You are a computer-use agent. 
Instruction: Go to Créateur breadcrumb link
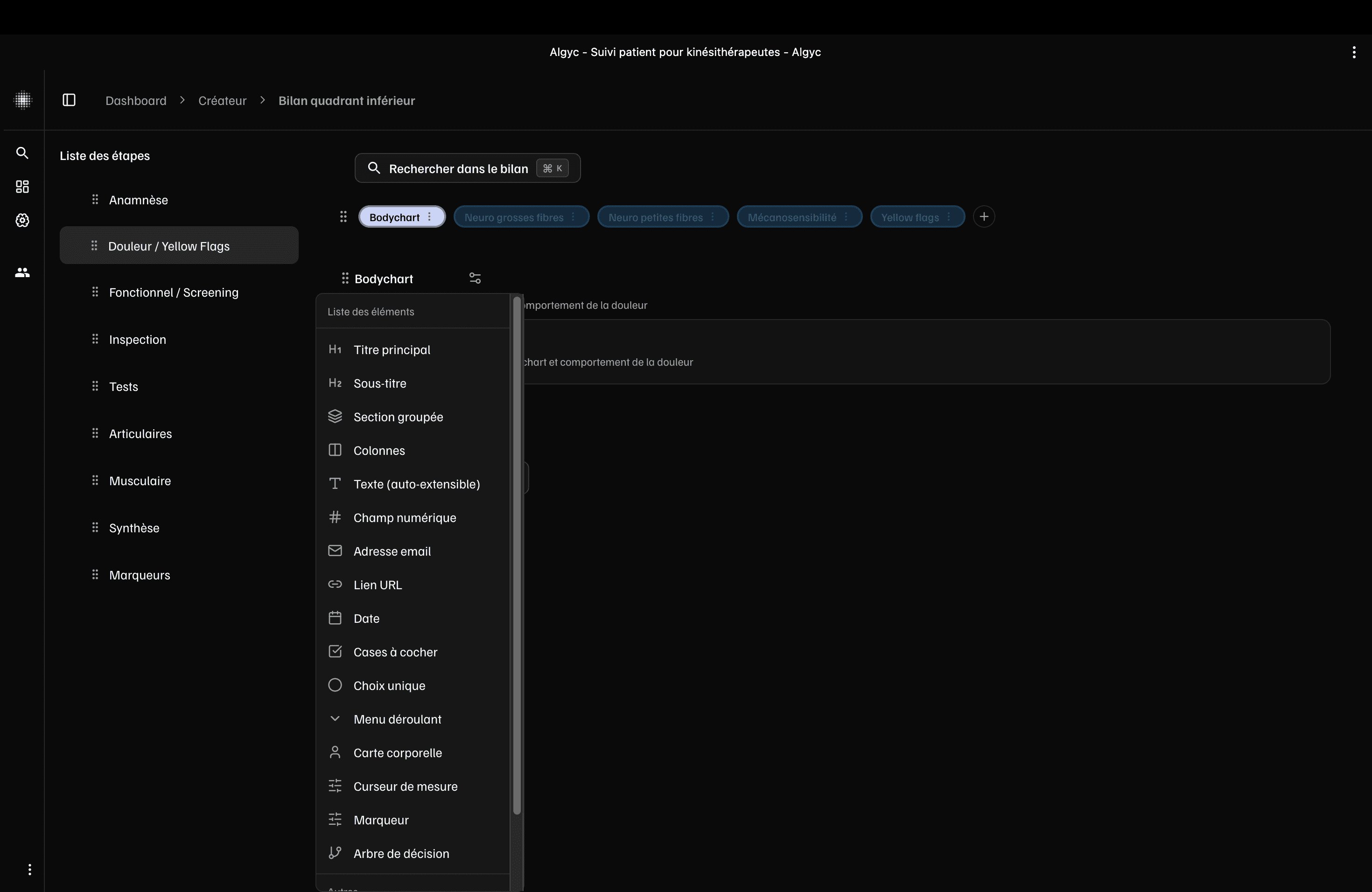(222, 101)
